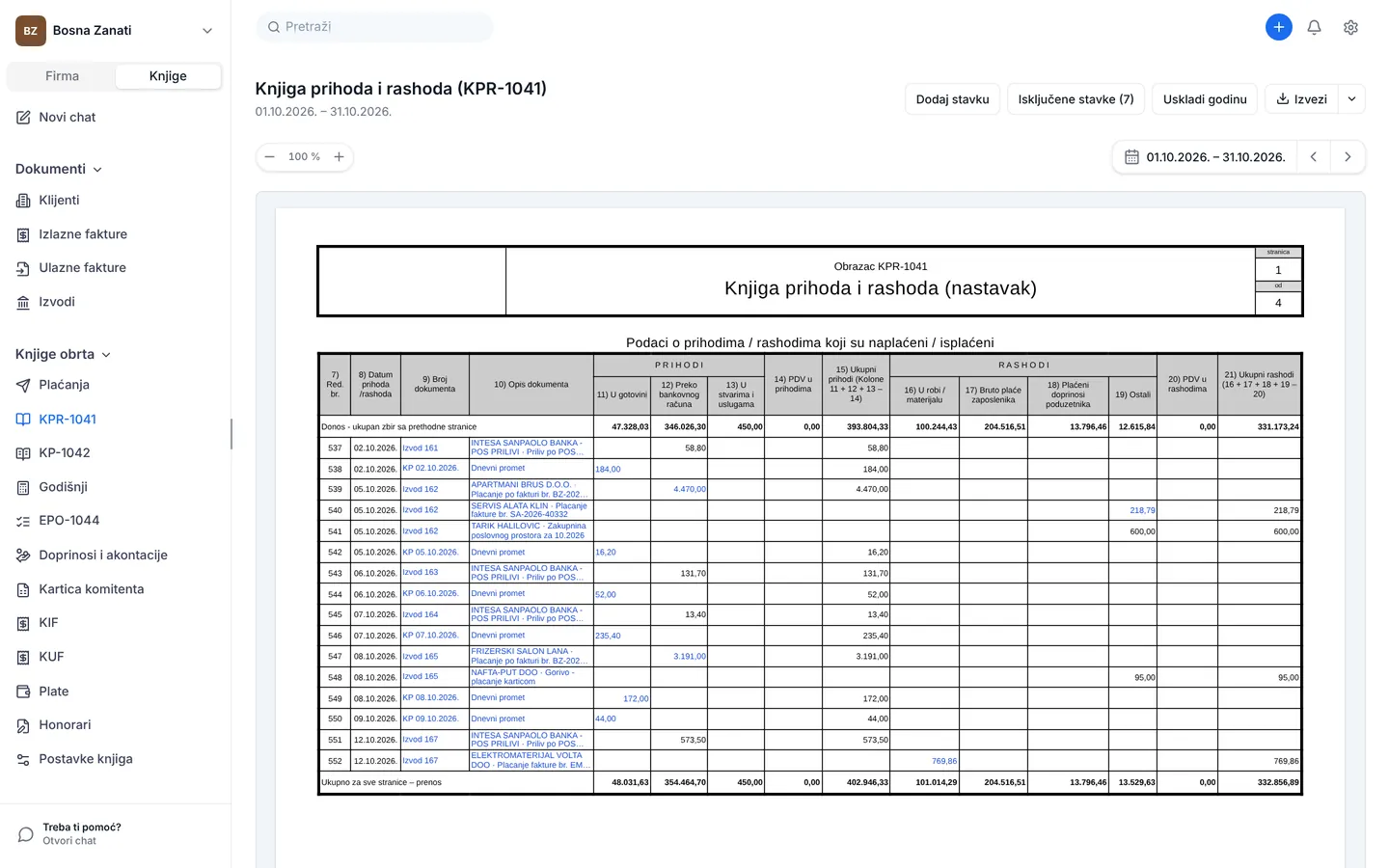Viewport: 1389px width, 868px height.
Task: Open 'APARTMANI BRUS D.O.O.' entry link
Action: [x=529, y=489]
